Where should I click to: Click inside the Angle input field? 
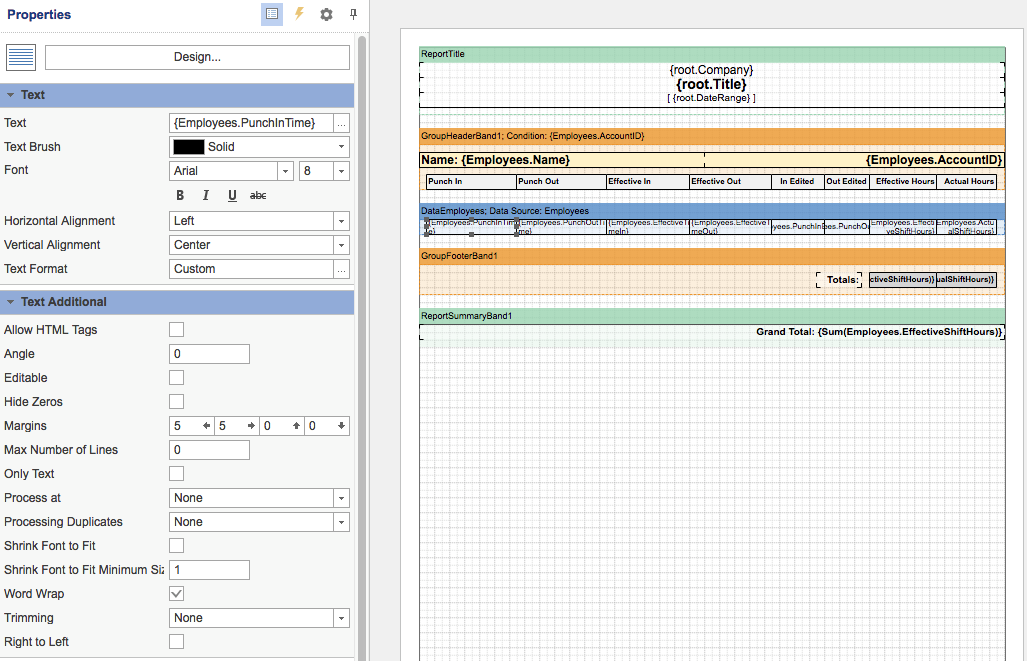209,353
